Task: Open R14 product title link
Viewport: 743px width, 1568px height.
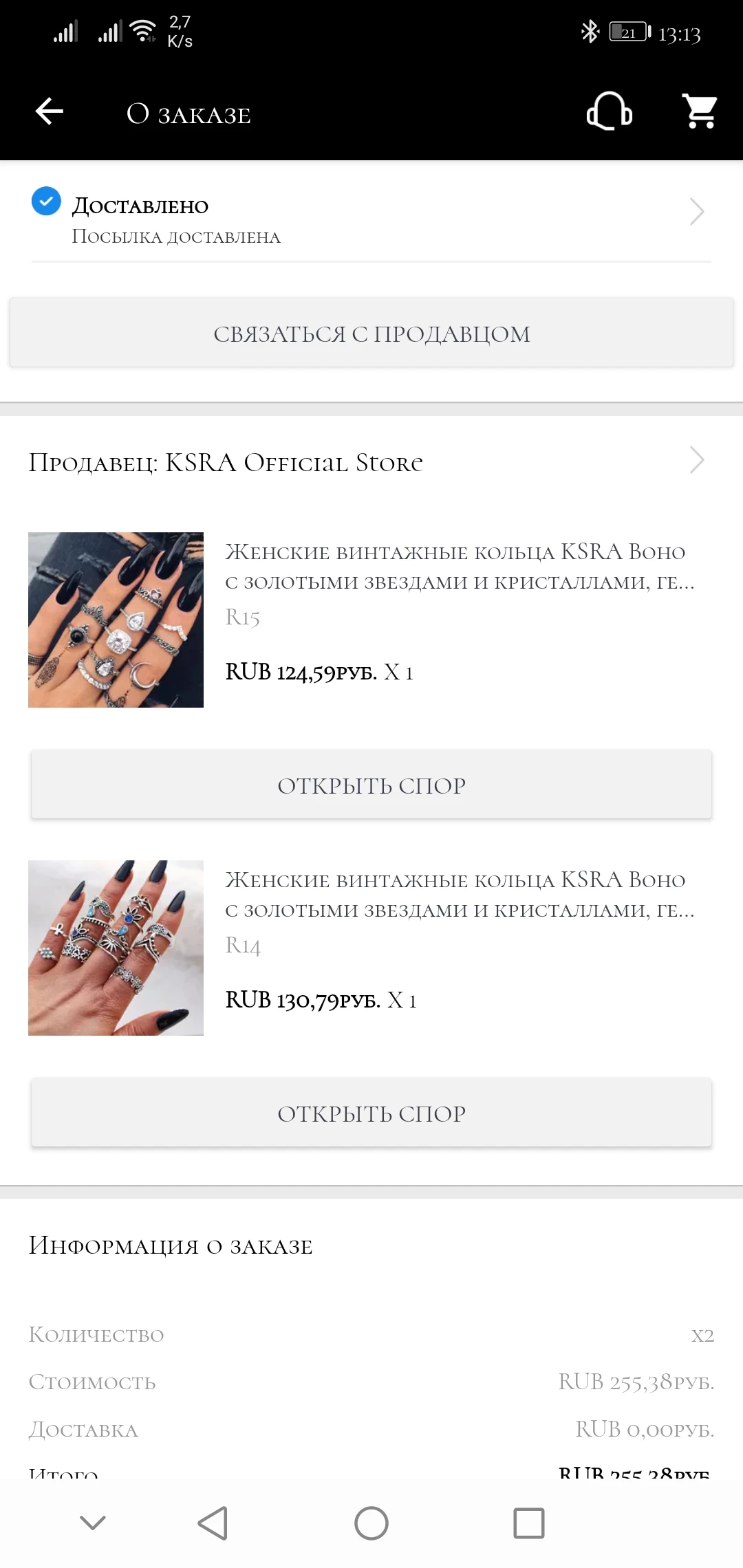Action: (460, 895)
